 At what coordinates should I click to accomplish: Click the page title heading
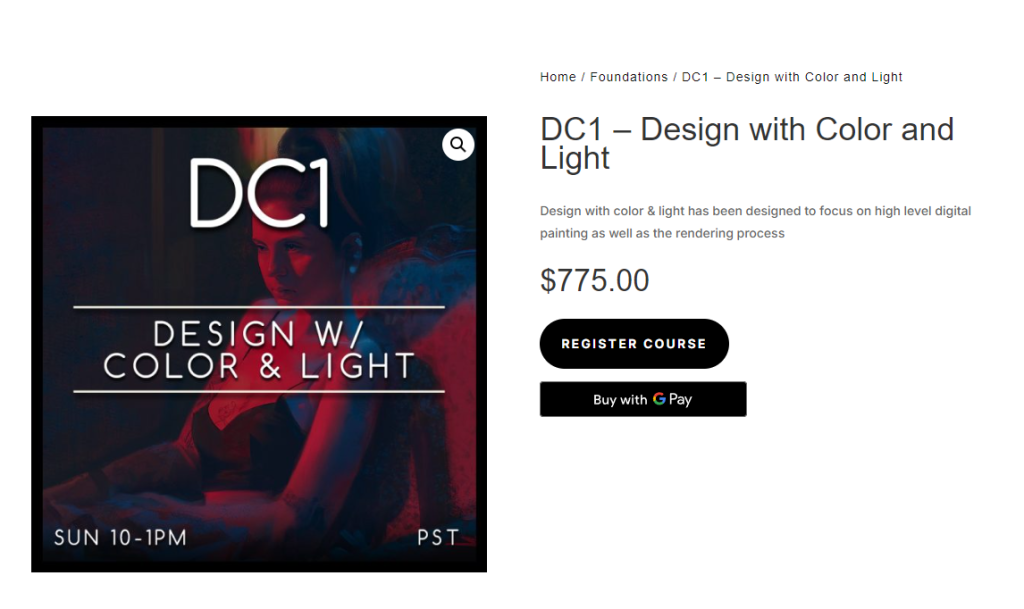click(746, 143)
